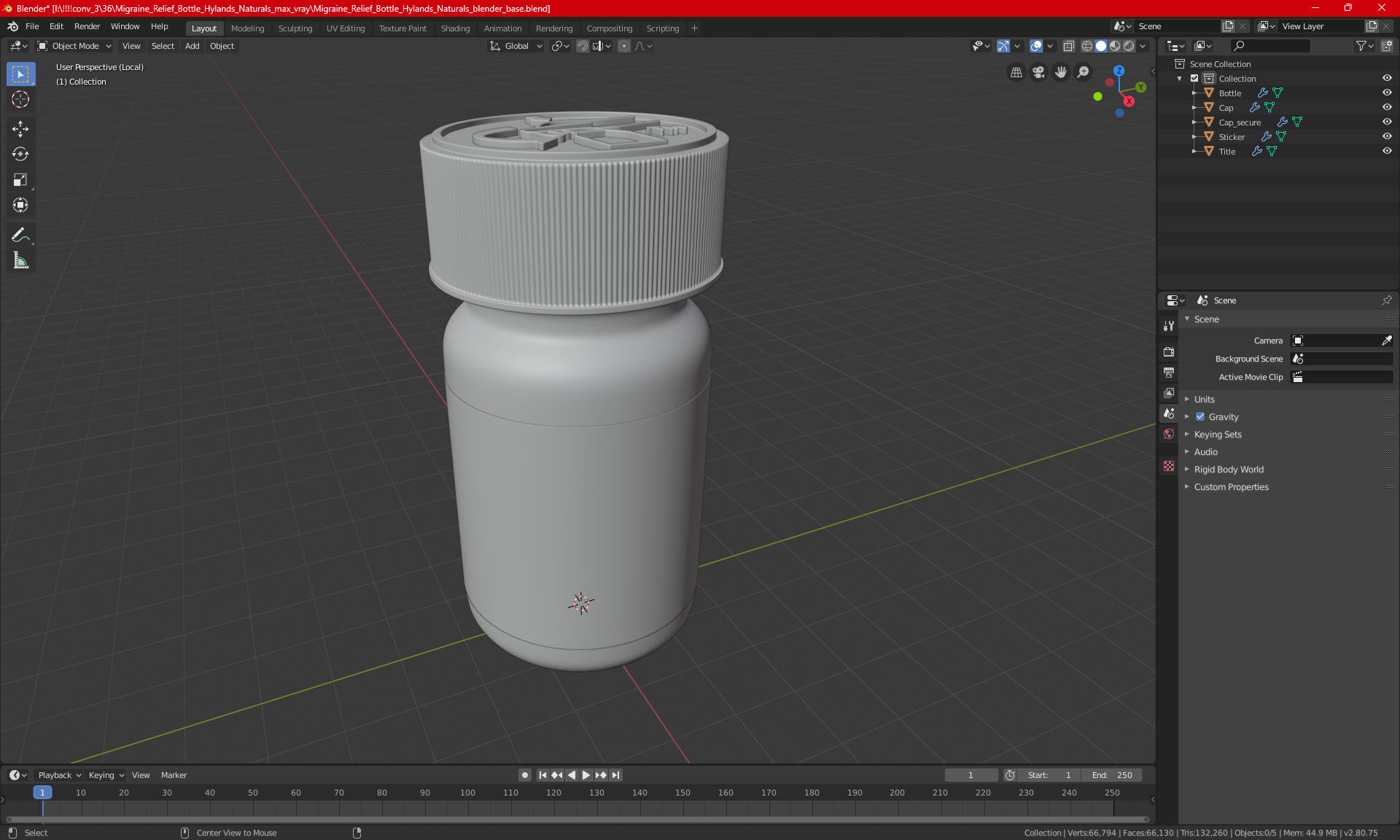The height and width of the screenshot is (840, 1400).
Task: Open the Texture properties tab
Action: pyautogui.click(x=1169, y=466)
